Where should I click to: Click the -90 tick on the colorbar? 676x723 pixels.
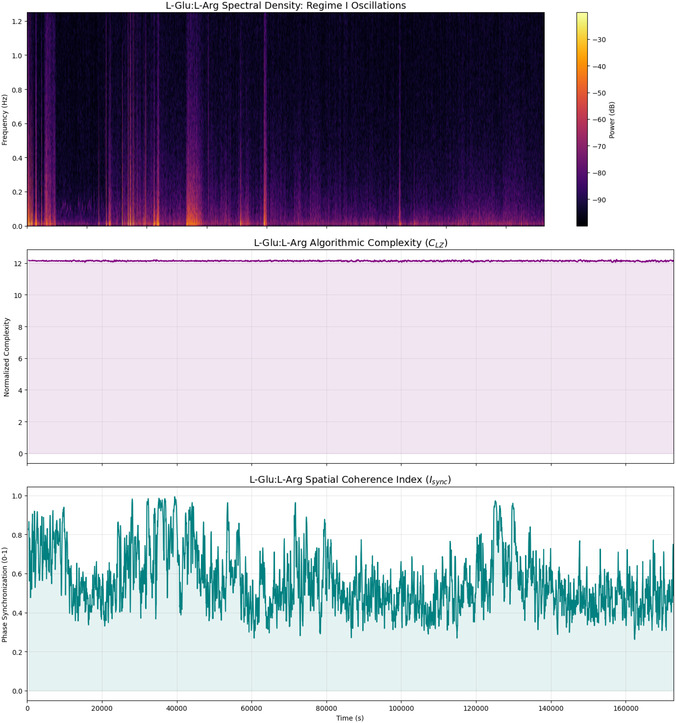[599, 200]
